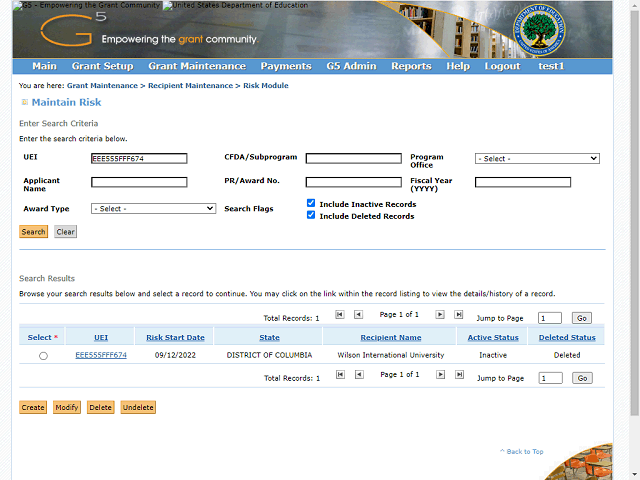Collapse the Maintain Risk section expander
Image resolution: width=640 pixels, height=480 pixels.
[x=24, y=102]
